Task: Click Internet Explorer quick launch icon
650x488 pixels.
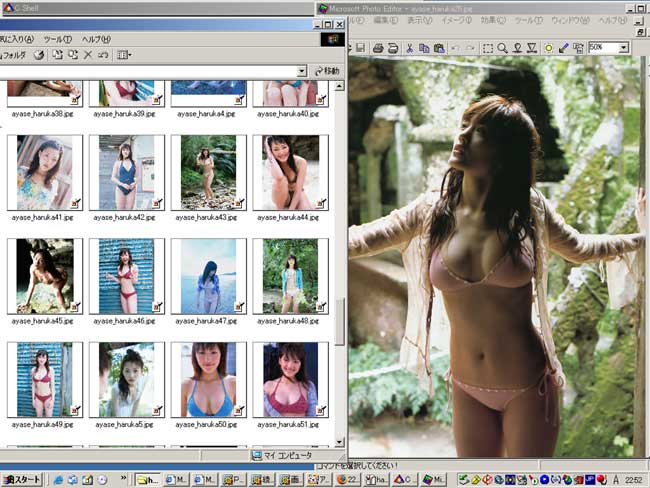Action: click(58, 480)
